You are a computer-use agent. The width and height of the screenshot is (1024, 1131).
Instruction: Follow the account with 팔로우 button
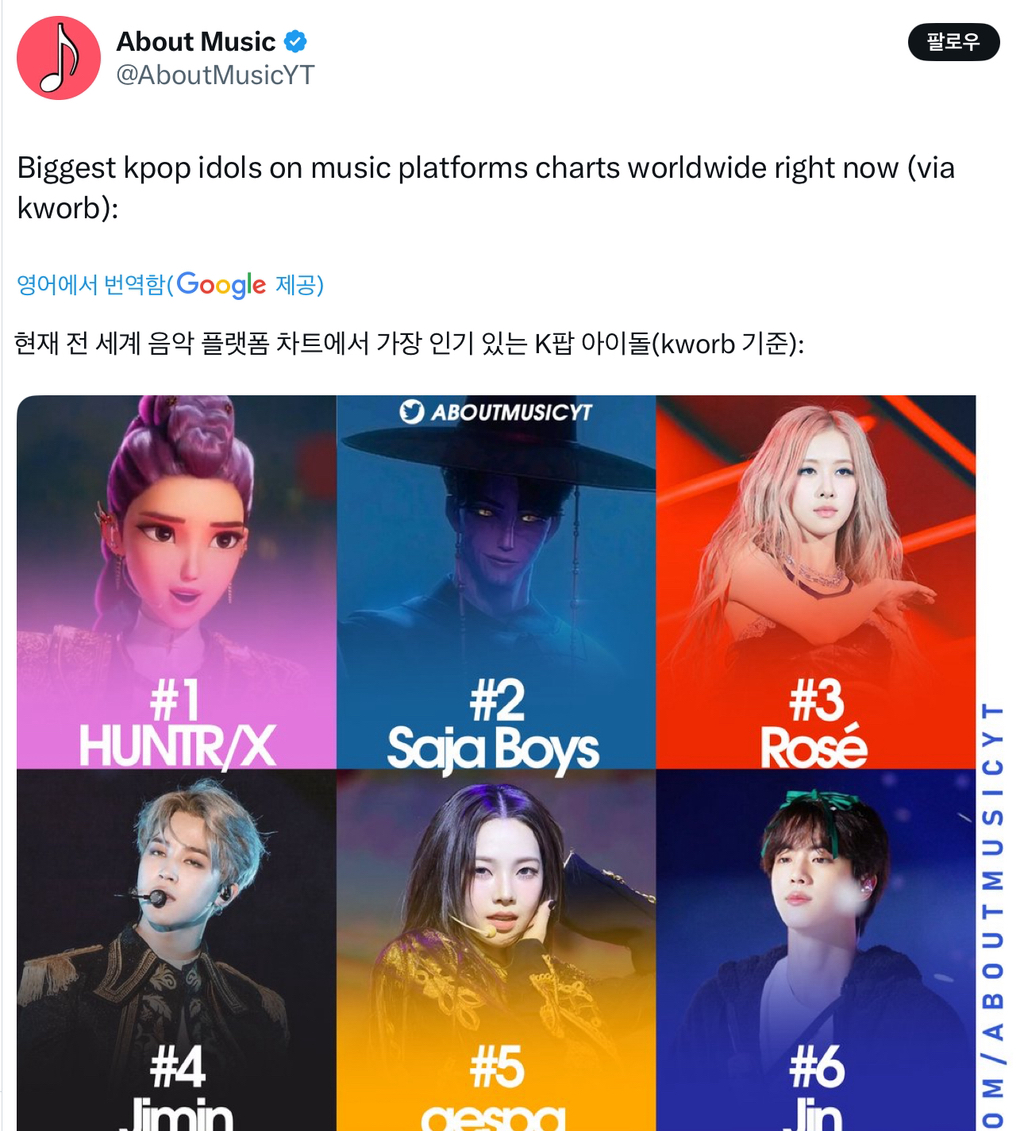(x=953, y=42)
